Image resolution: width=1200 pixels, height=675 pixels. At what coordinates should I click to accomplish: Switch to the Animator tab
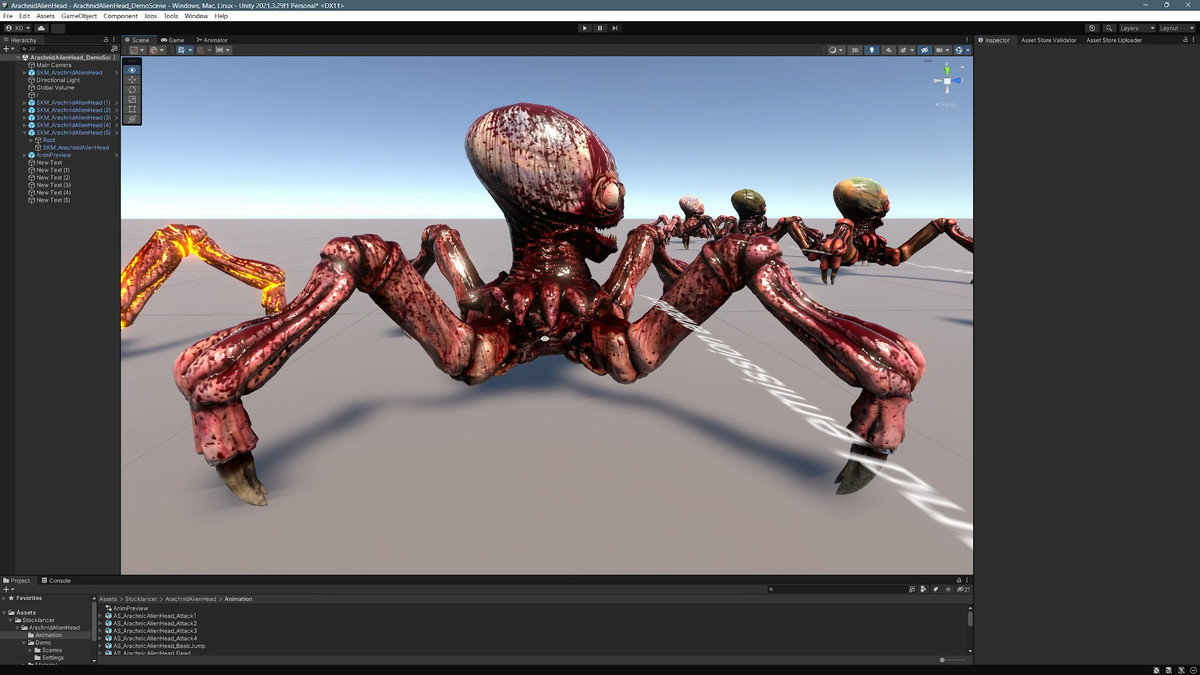(213, 40)
